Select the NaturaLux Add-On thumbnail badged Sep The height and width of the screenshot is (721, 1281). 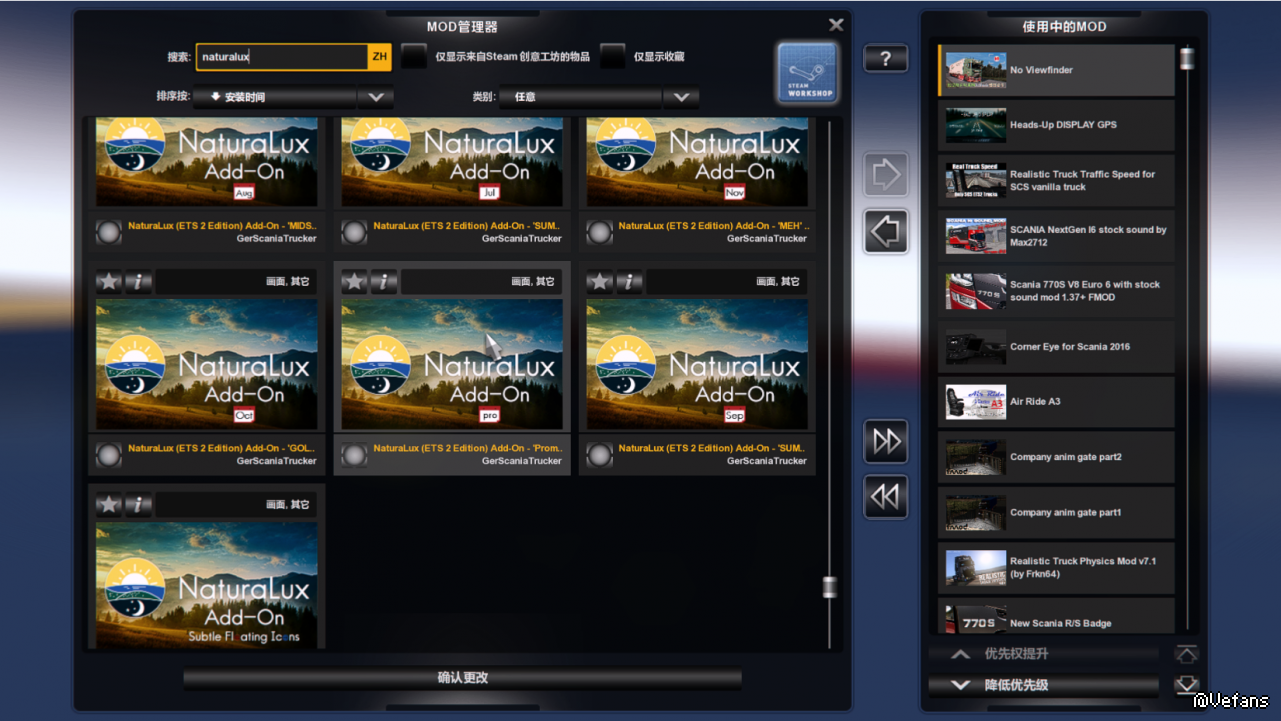click(x=697, y=364)
